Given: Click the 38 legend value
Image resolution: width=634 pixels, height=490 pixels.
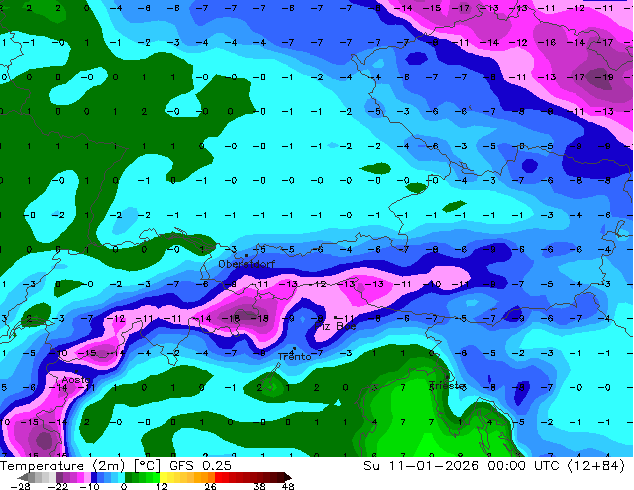Looking at the screenshot, I should (260, 486).
